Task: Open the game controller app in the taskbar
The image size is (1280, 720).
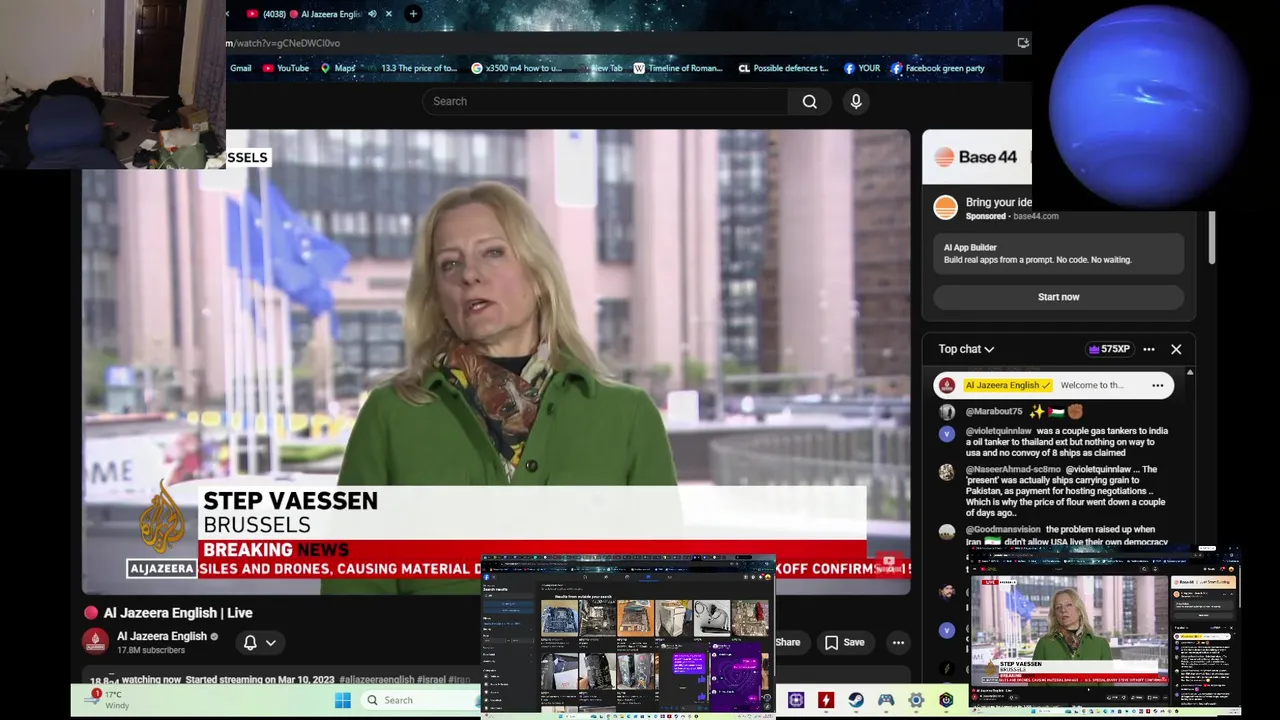Action: pyautogui.click(x=886, y=700)
